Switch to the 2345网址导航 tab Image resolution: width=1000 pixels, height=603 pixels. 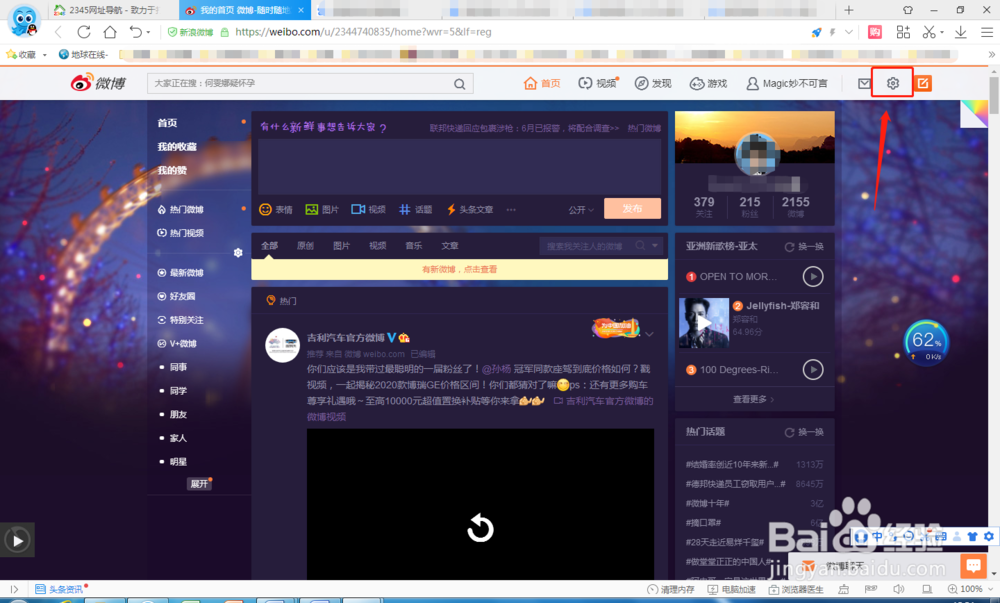[x=108, y=10]
